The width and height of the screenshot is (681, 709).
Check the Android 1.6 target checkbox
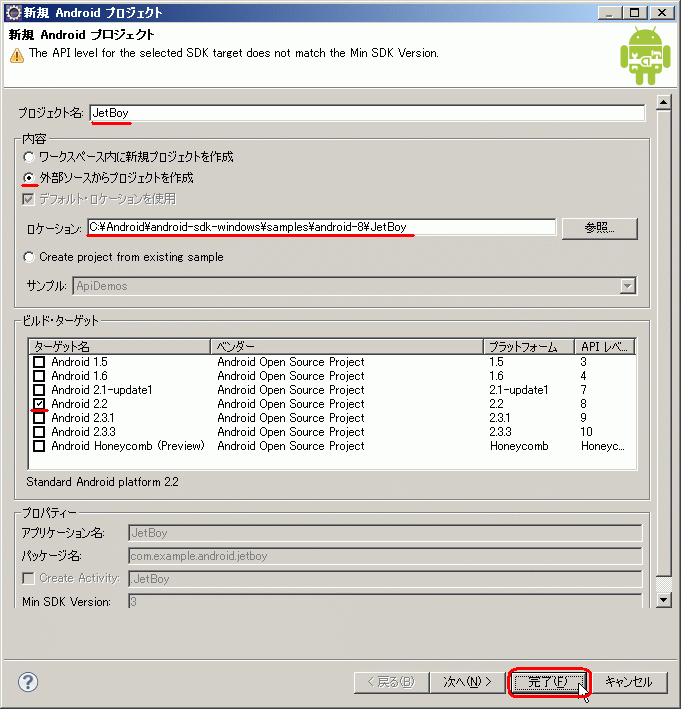click(x=39, y=376)
